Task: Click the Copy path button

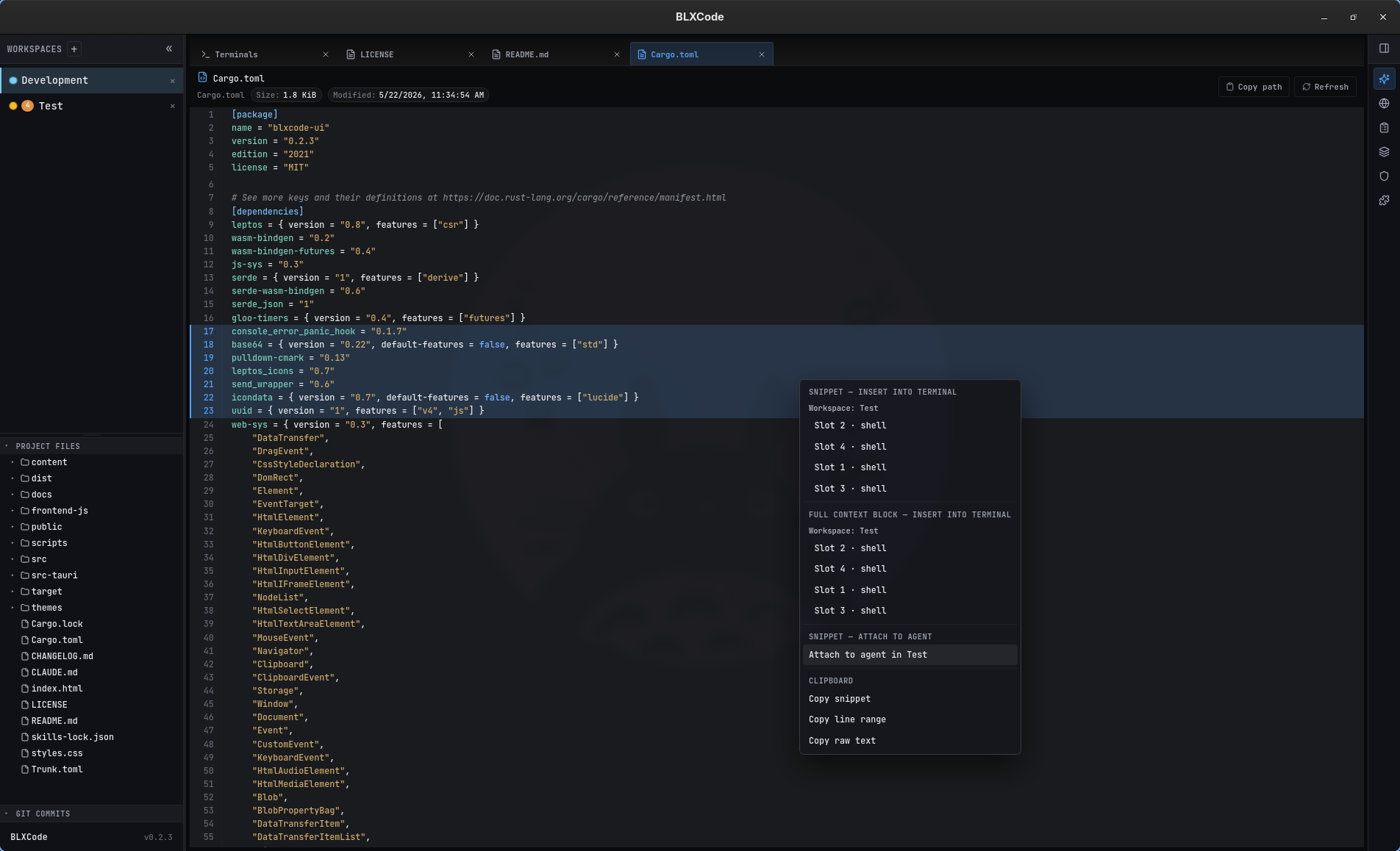Action: pyautogui.click(x=1254, y=87)
